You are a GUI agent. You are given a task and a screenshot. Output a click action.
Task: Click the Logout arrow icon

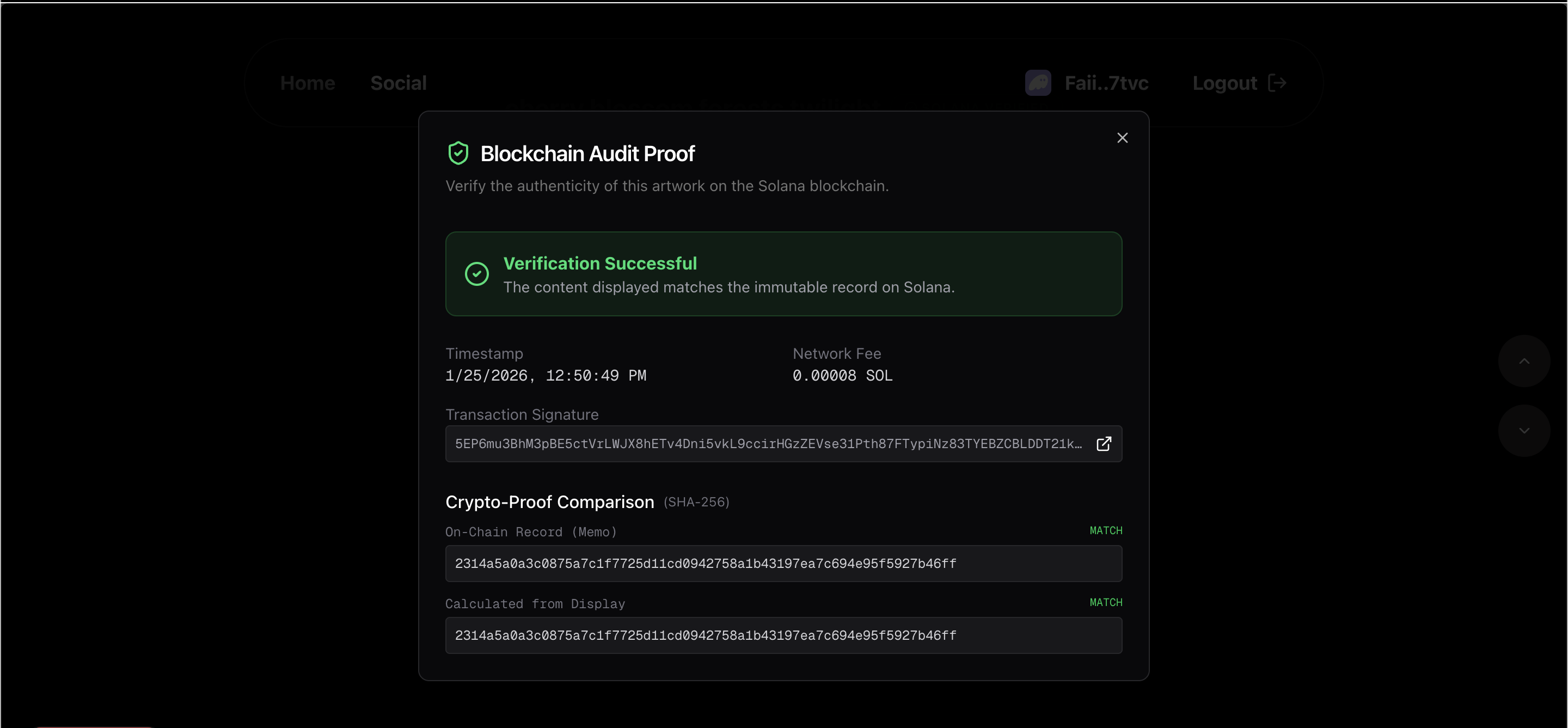tap(1277, 83)
